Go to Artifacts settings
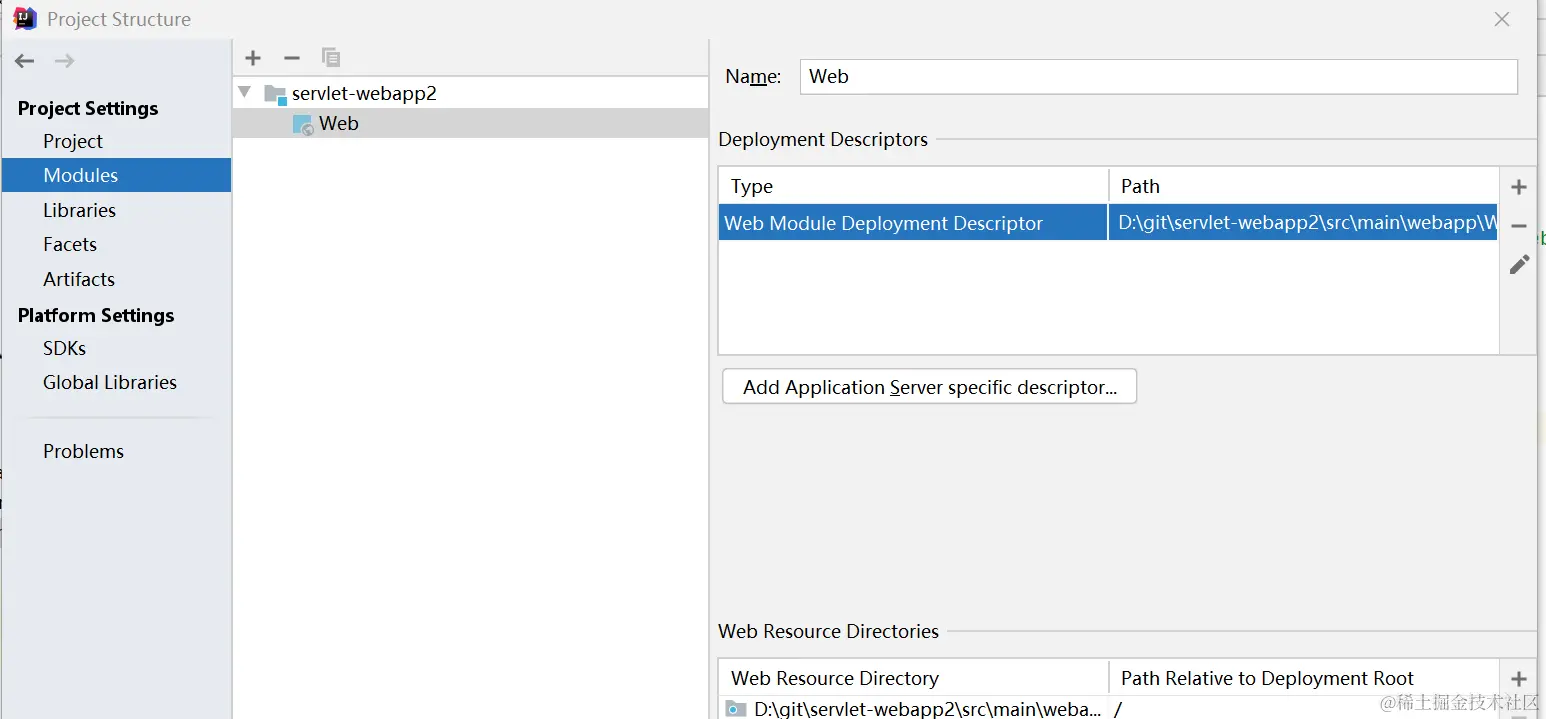The image size is (1546, 719). click(79, 279)
